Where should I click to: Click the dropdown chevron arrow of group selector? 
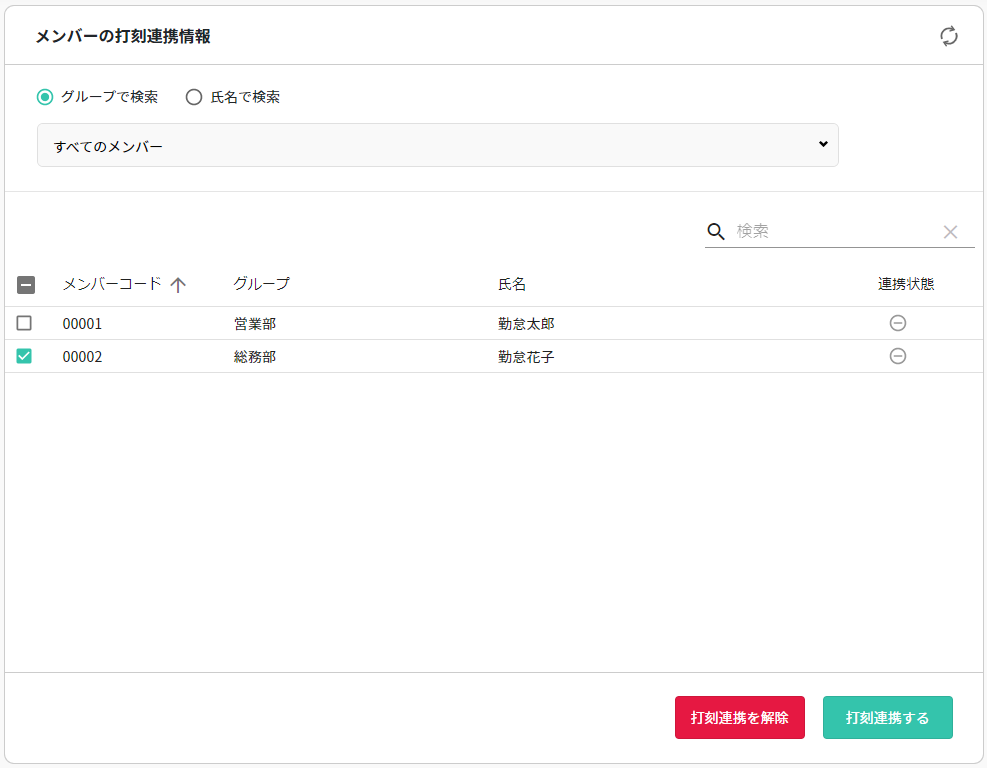(x=823, y=144)
